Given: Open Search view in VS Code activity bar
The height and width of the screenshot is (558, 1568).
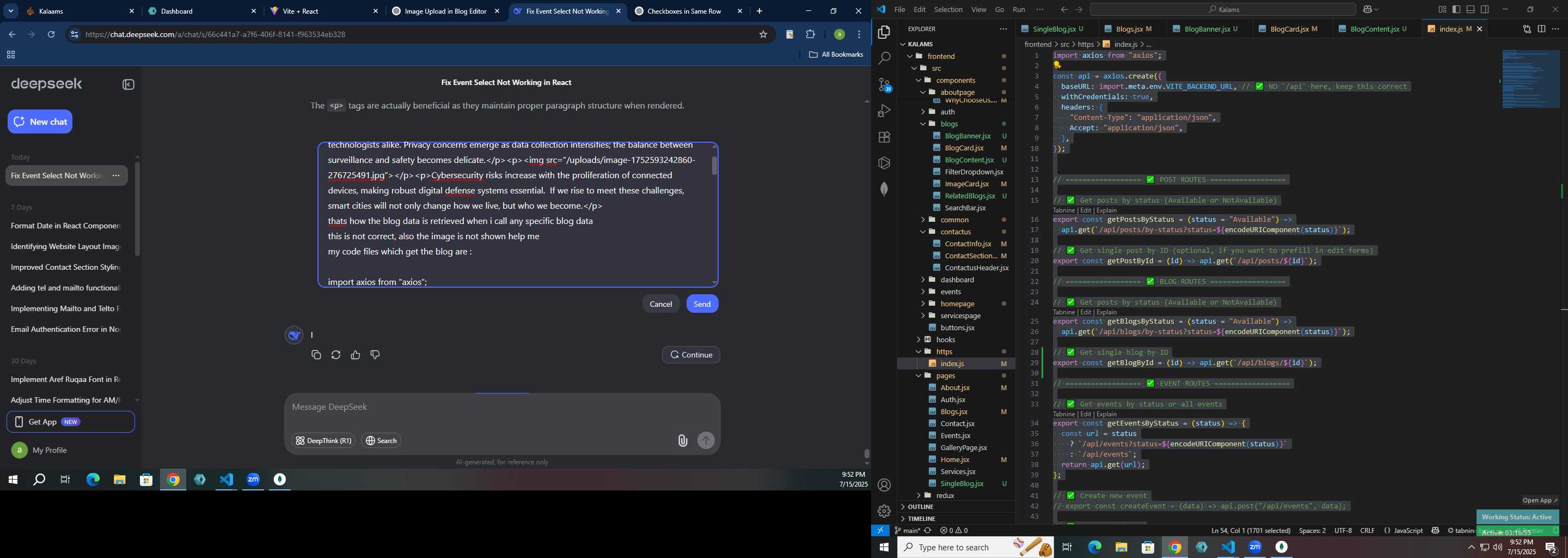Looking at the screenshot, I should click(884, 58).
